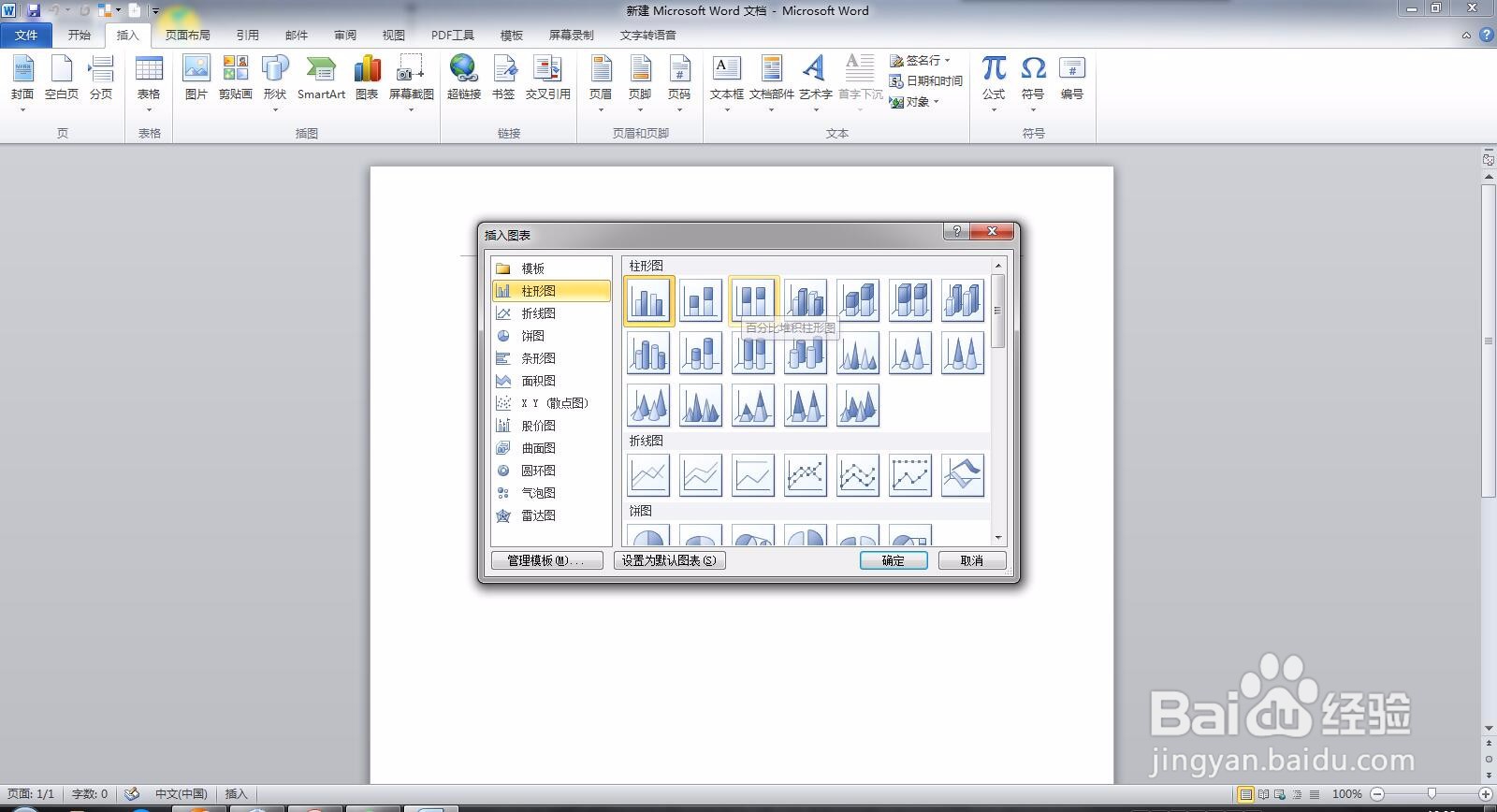Select Stock chart (股价图) category
The image size is (1497, 812).
tap(551, 426)
